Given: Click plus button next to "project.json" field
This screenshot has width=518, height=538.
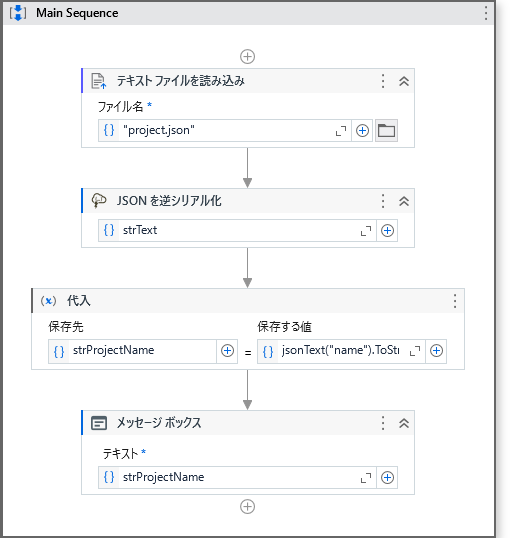Looking at the screenshot, I should click(362, 130).
